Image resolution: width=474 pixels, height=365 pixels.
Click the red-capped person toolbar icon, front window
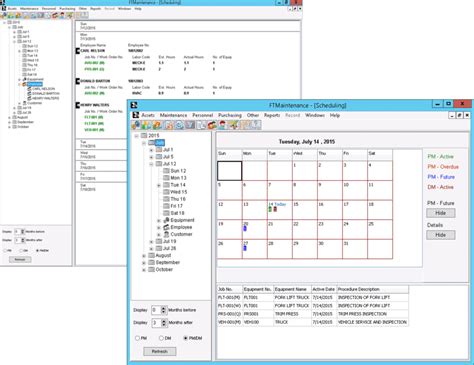pyautogui.click(x=222, y=125)
